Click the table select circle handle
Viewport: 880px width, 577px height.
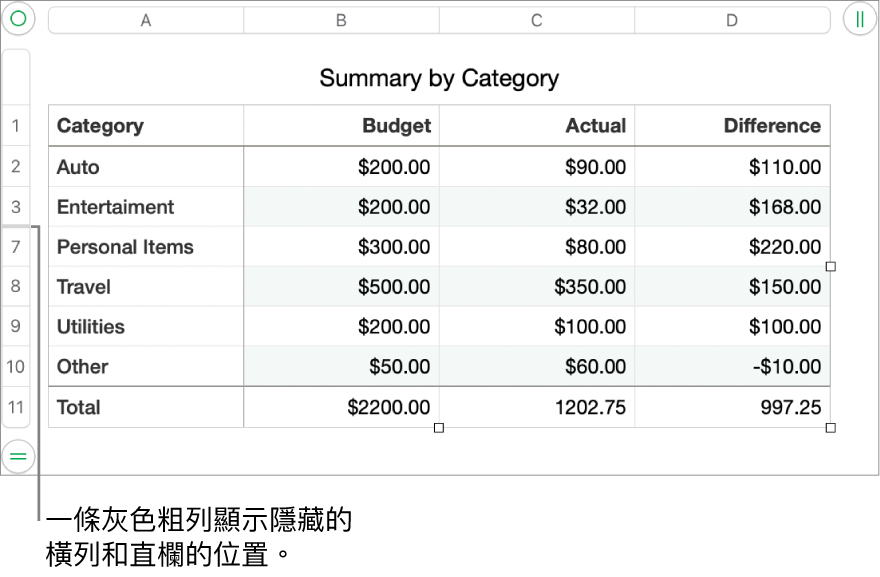tap(18, 19)
